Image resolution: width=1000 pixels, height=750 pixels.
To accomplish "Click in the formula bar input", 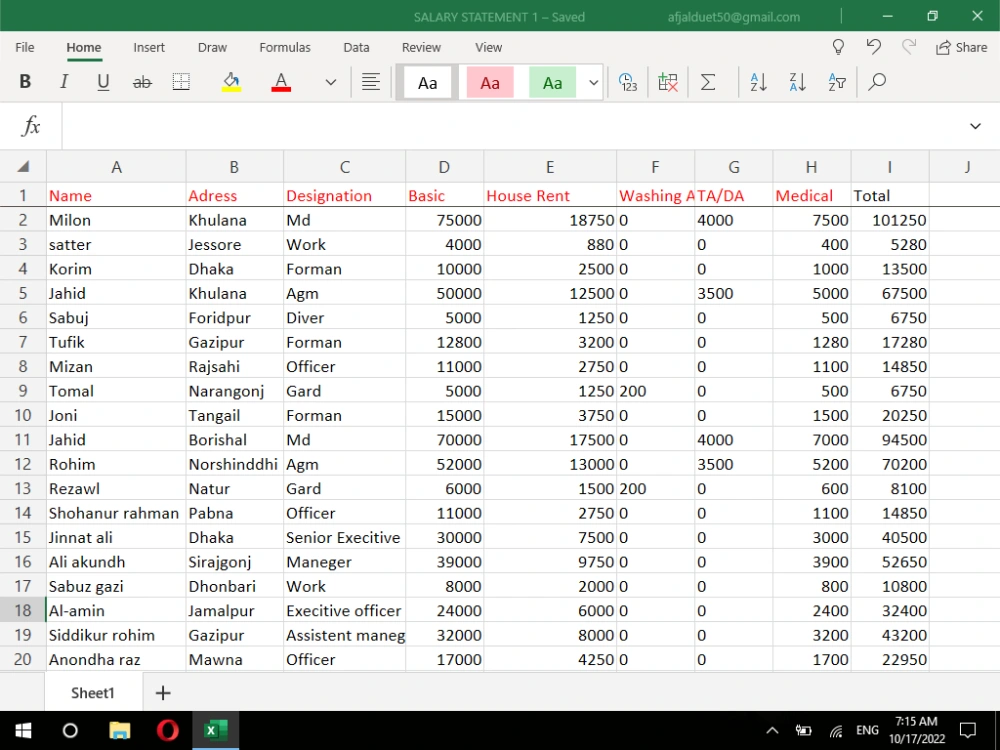I will point(510,126).
